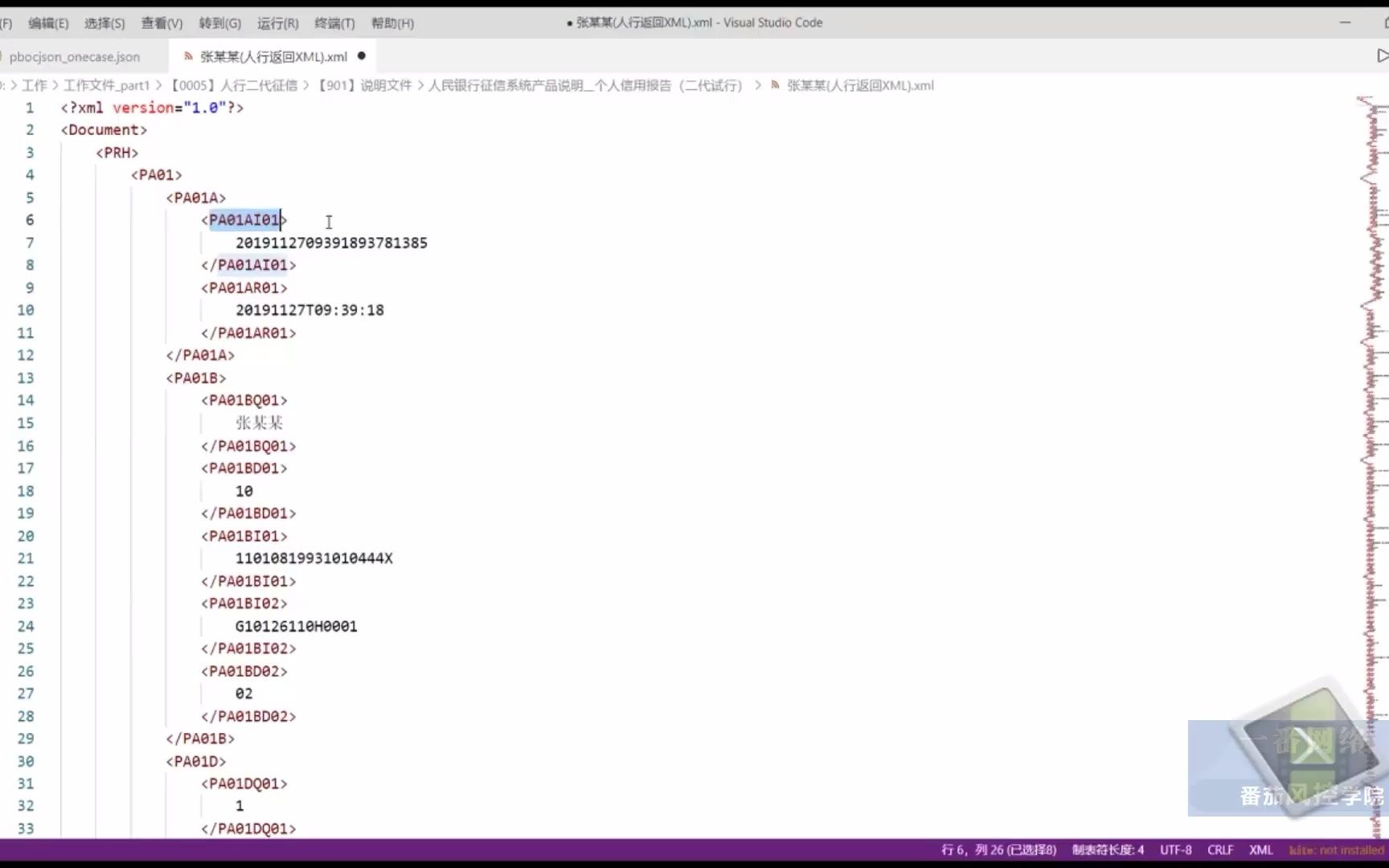Click line number 13 in gutter

pos(26,378)
